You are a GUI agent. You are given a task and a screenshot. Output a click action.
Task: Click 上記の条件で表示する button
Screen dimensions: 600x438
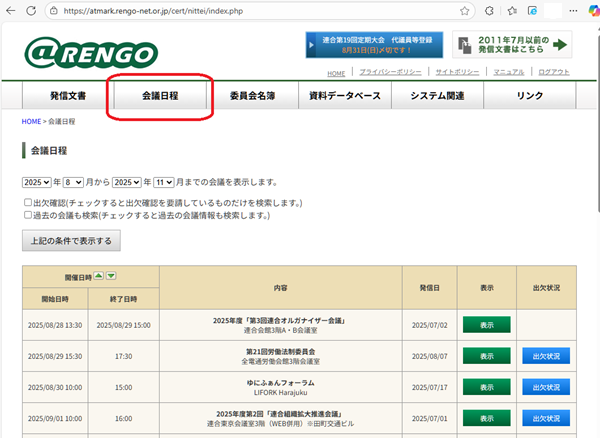[71, 241]
